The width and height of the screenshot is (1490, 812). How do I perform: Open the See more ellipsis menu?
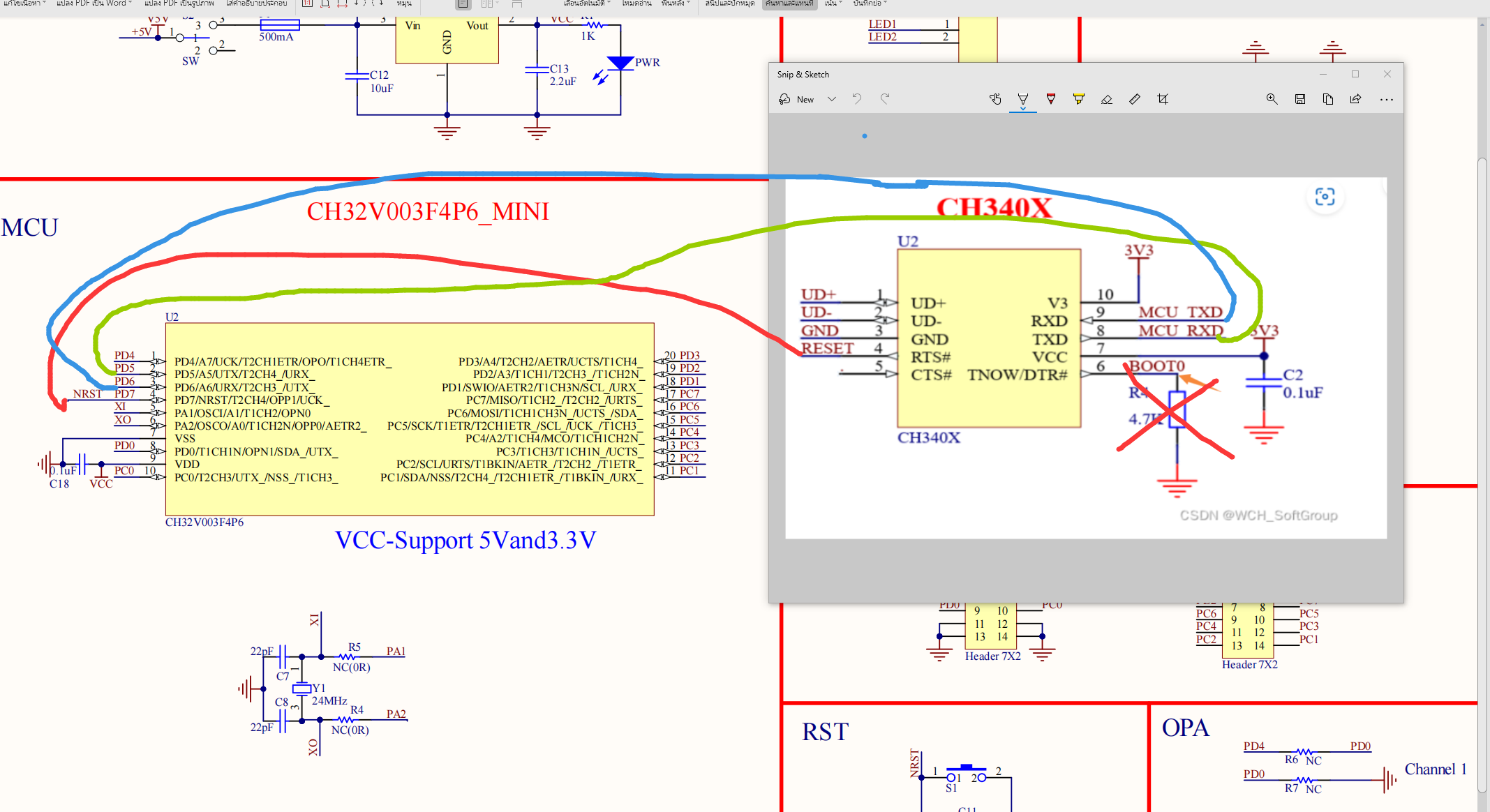tap(1387, 99)
